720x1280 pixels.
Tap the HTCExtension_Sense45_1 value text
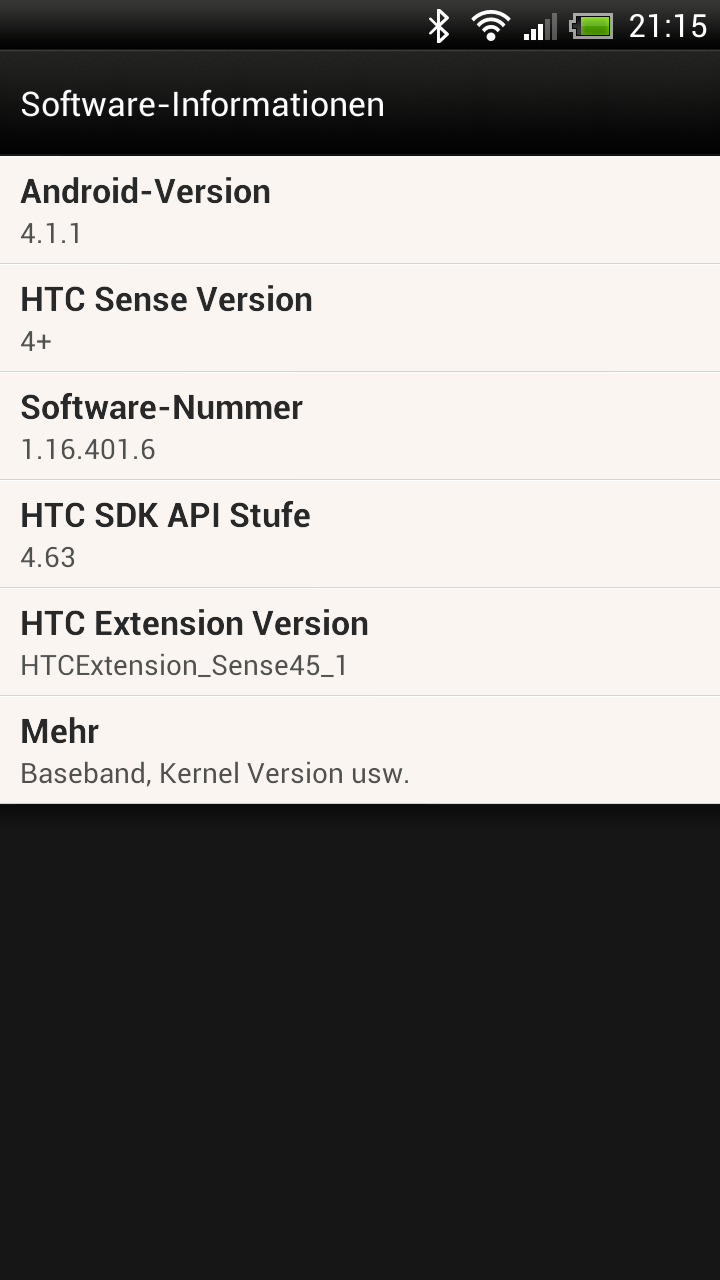tap(184, 666)
